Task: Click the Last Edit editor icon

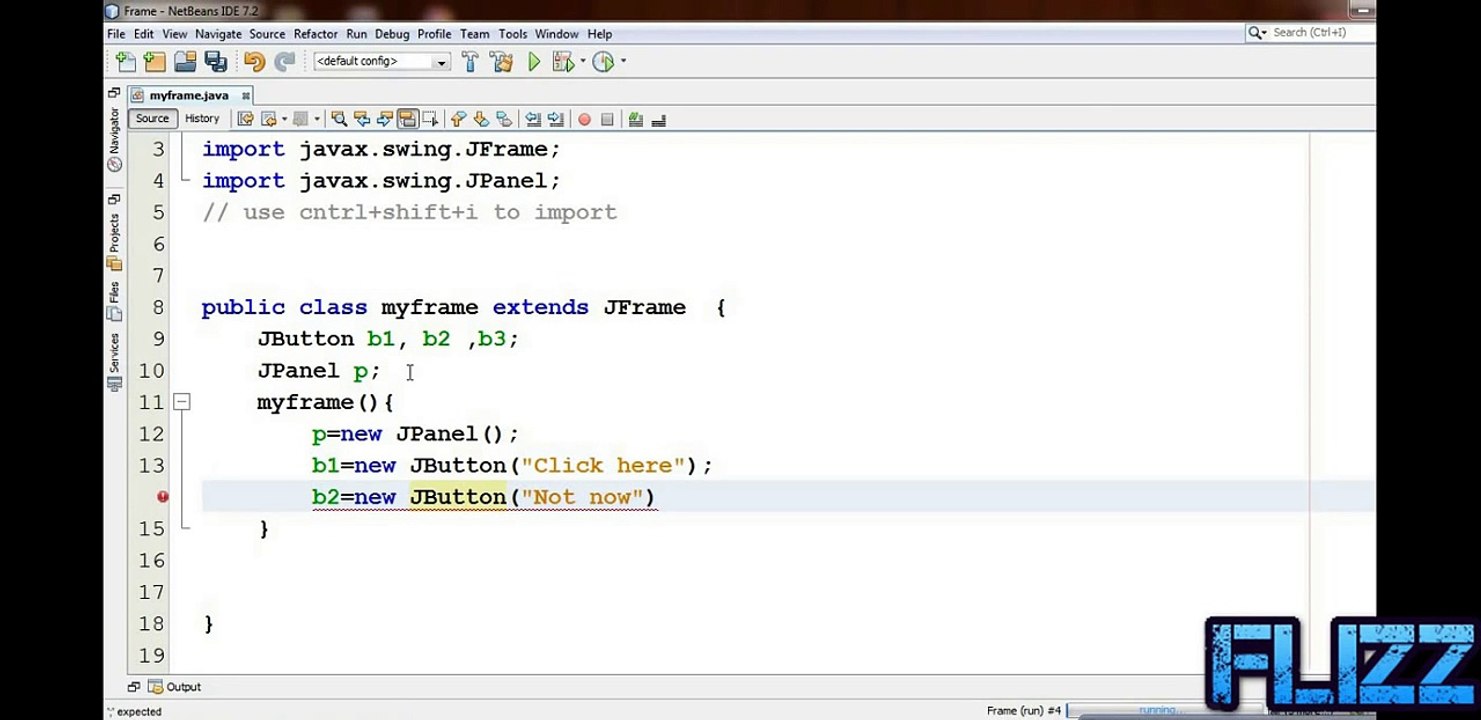Action: (x=244, y=119)
